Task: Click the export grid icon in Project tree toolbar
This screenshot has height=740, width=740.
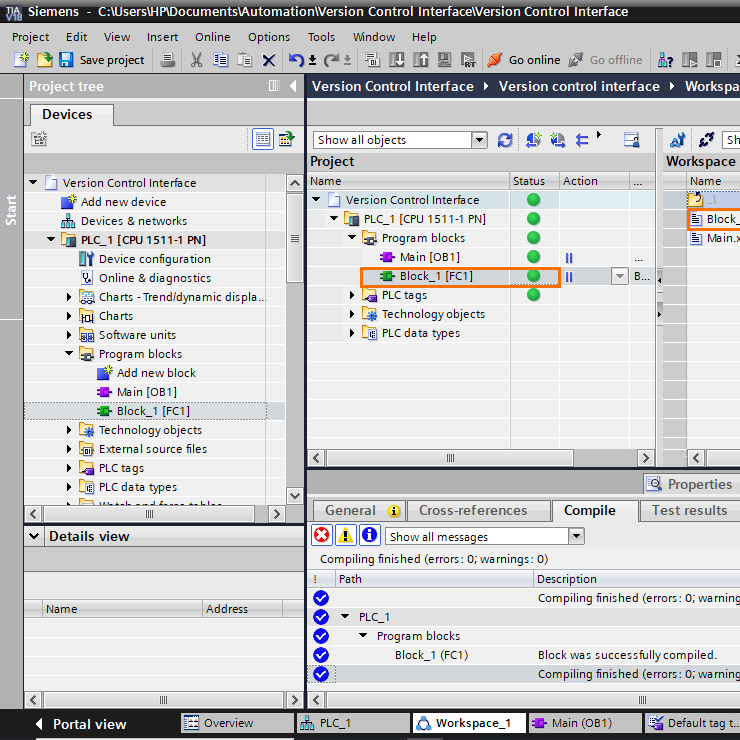Action: tap(286, 139)
